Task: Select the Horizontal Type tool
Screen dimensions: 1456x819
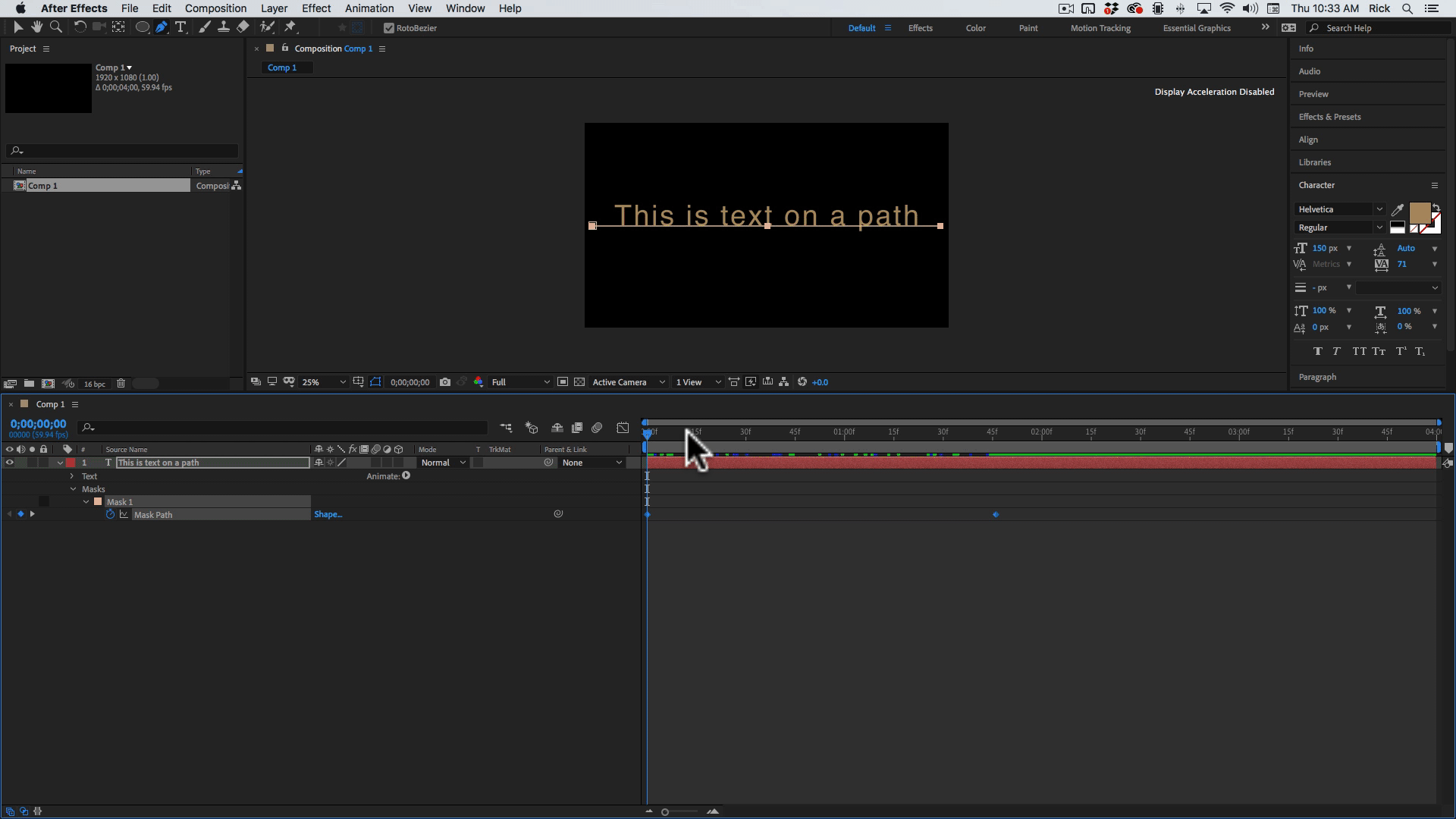Action: pyautogui.click(x=180, y=27)
